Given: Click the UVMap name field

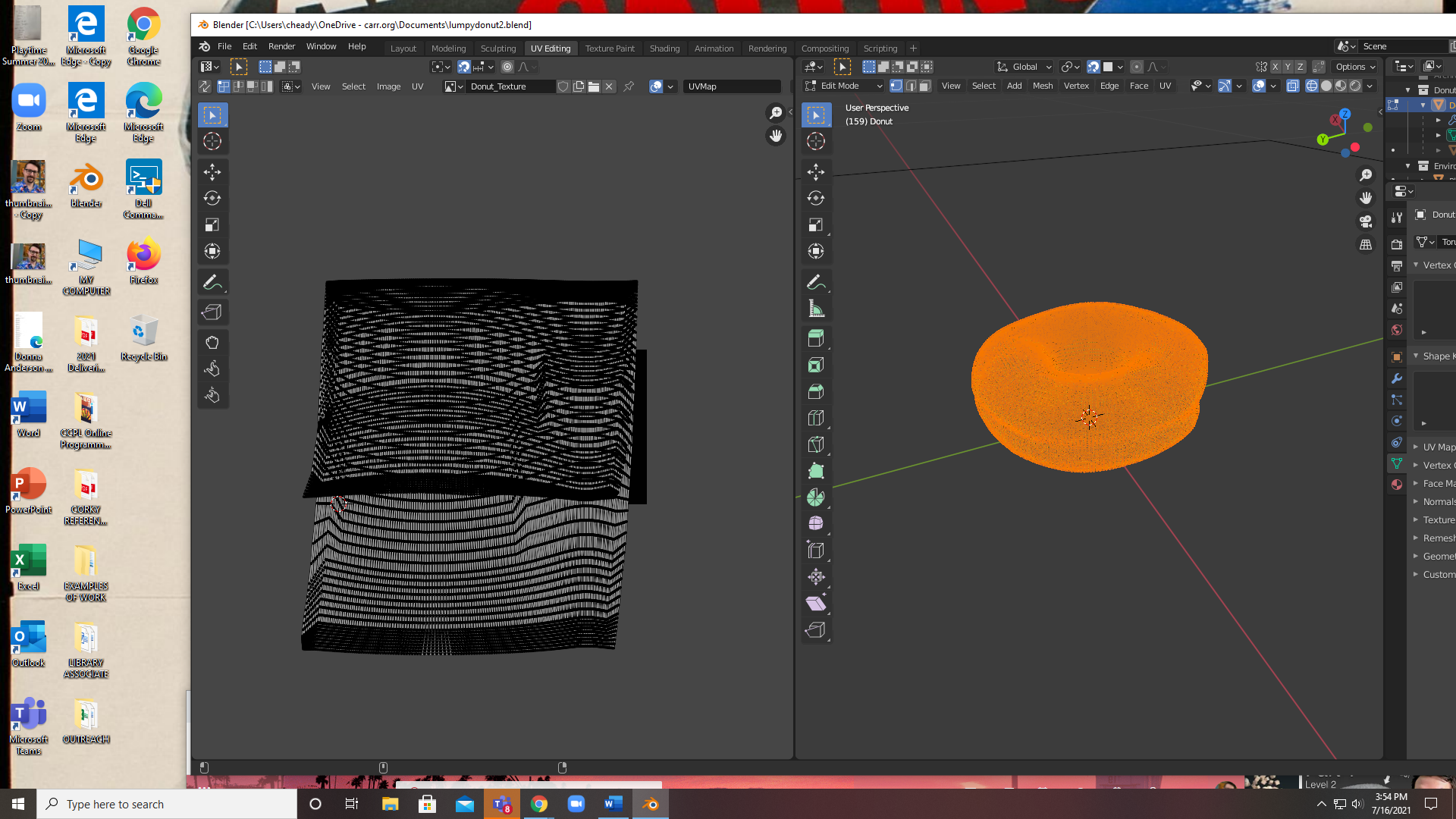Looking at the screenshot, I should click(732, 86).
